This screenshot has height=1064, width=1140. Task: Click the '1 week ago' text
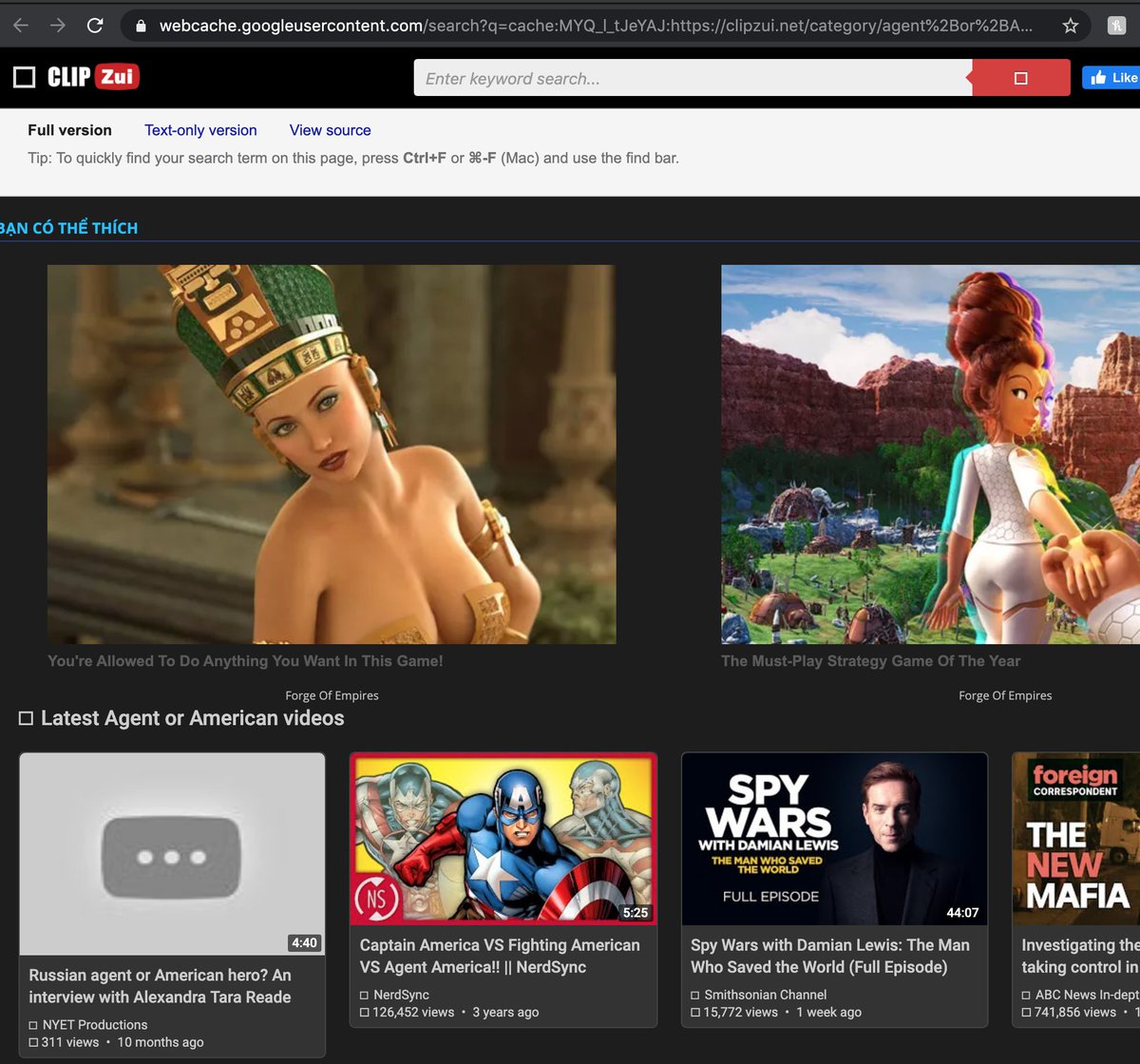pyautogui.click(x=829, y=1012)
